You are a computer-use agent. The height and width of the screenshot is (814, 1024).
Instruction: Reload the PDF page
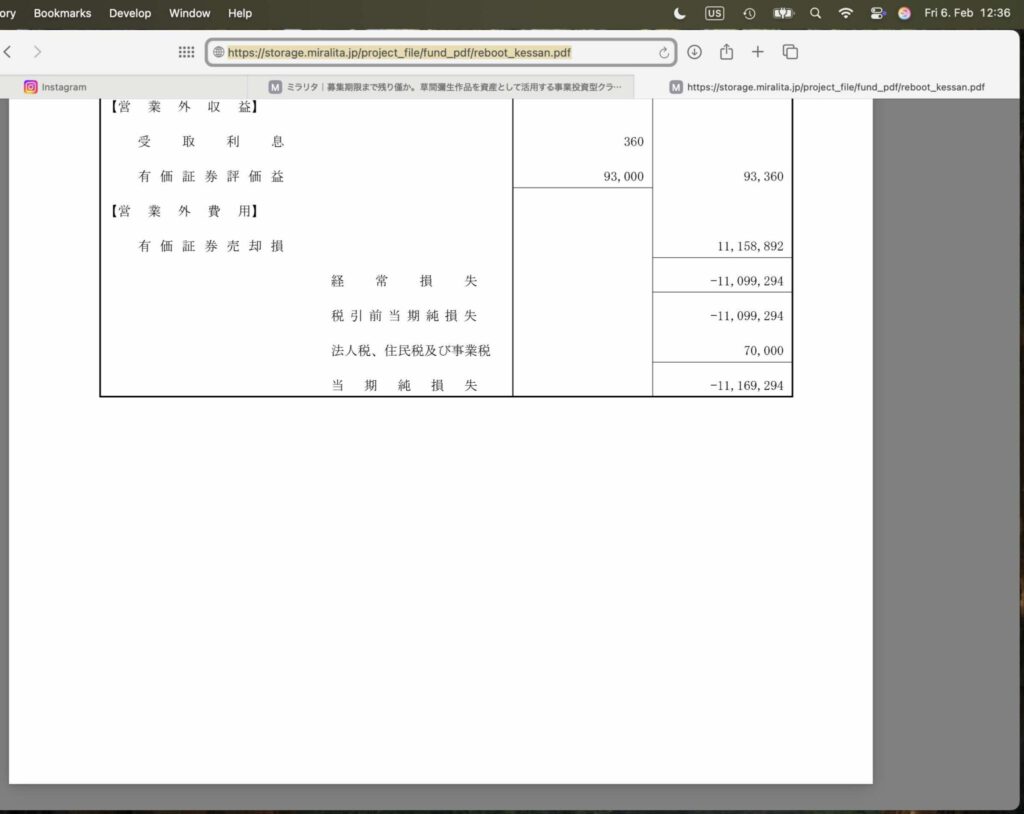point(663,52)
